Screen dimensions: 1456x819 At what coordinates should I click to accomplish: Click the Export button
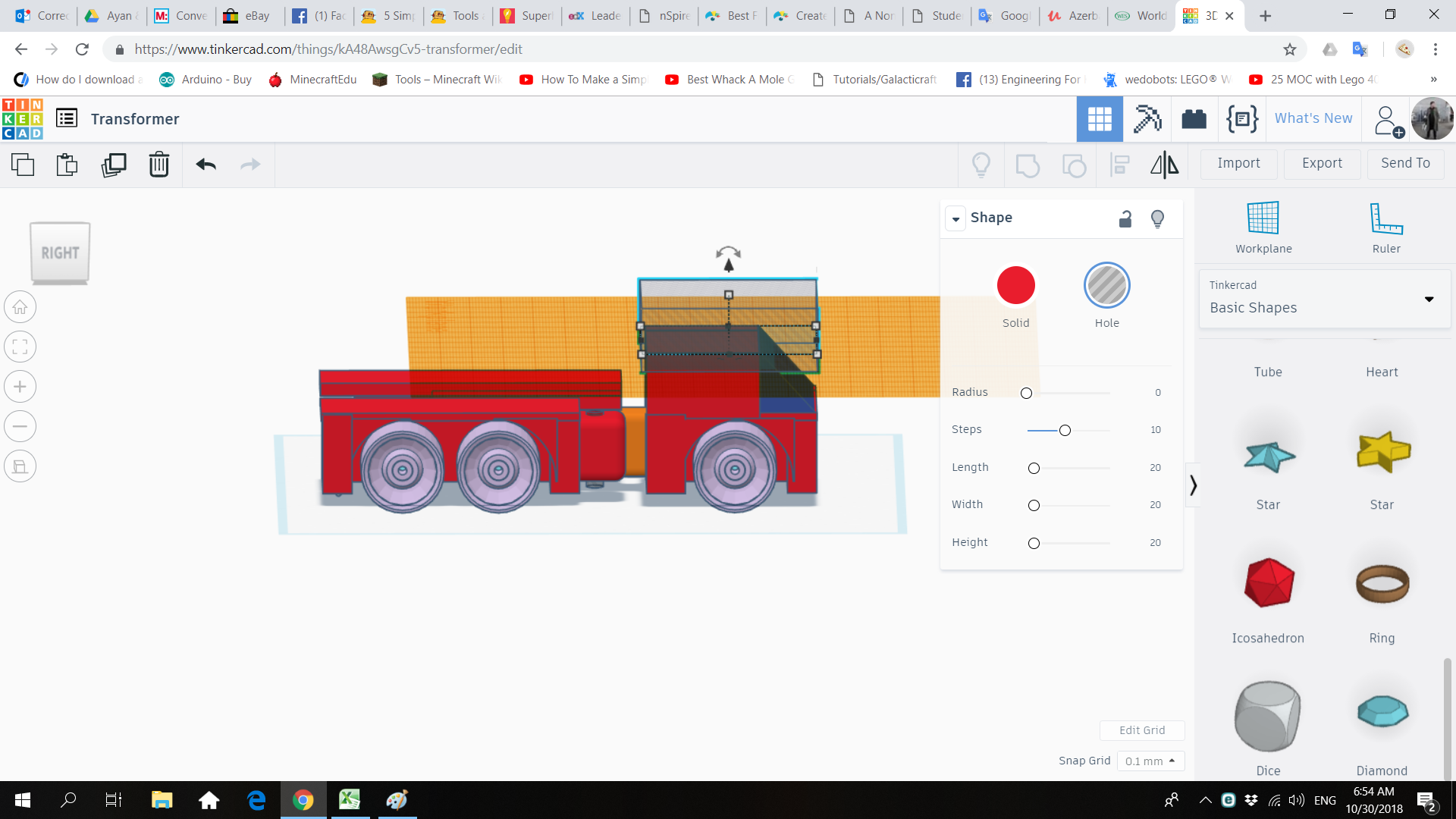(1322, 163)
